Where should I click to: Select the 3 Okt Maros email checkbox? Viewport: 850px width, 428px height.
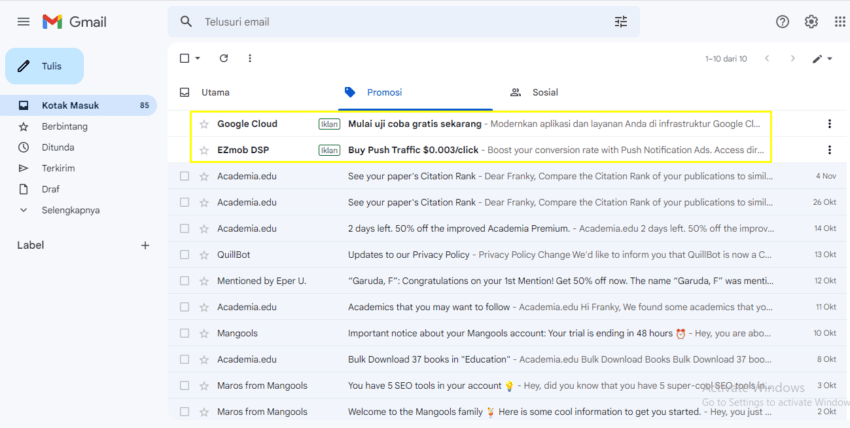coord(184,386)
